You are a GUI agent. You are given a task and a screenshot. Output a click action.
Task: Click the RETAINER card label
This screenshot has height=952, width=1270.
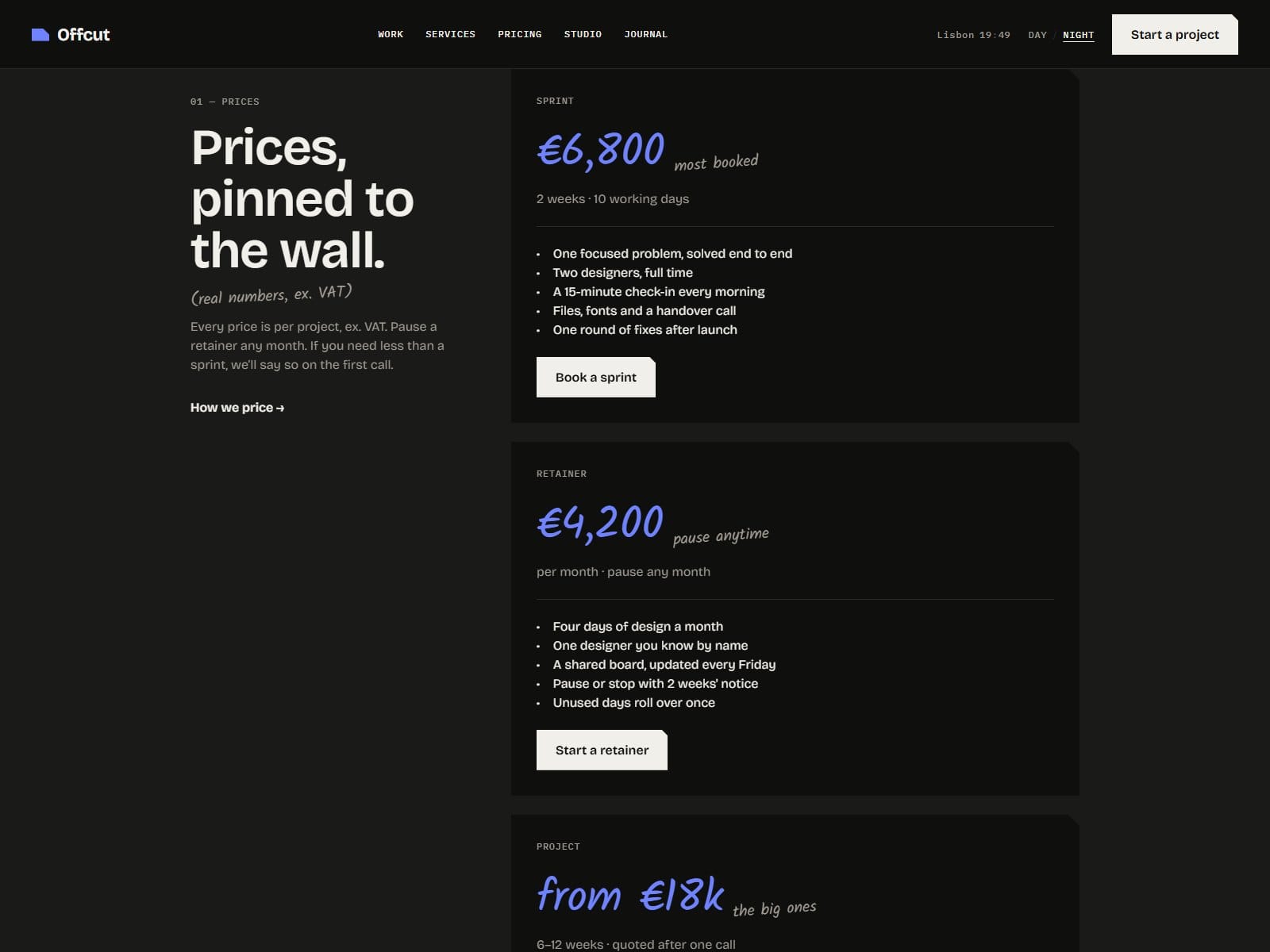561,474
